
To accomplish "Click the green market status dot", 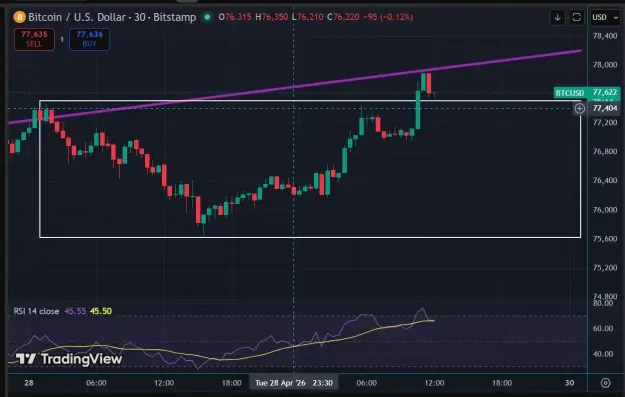I will (207, 17).
